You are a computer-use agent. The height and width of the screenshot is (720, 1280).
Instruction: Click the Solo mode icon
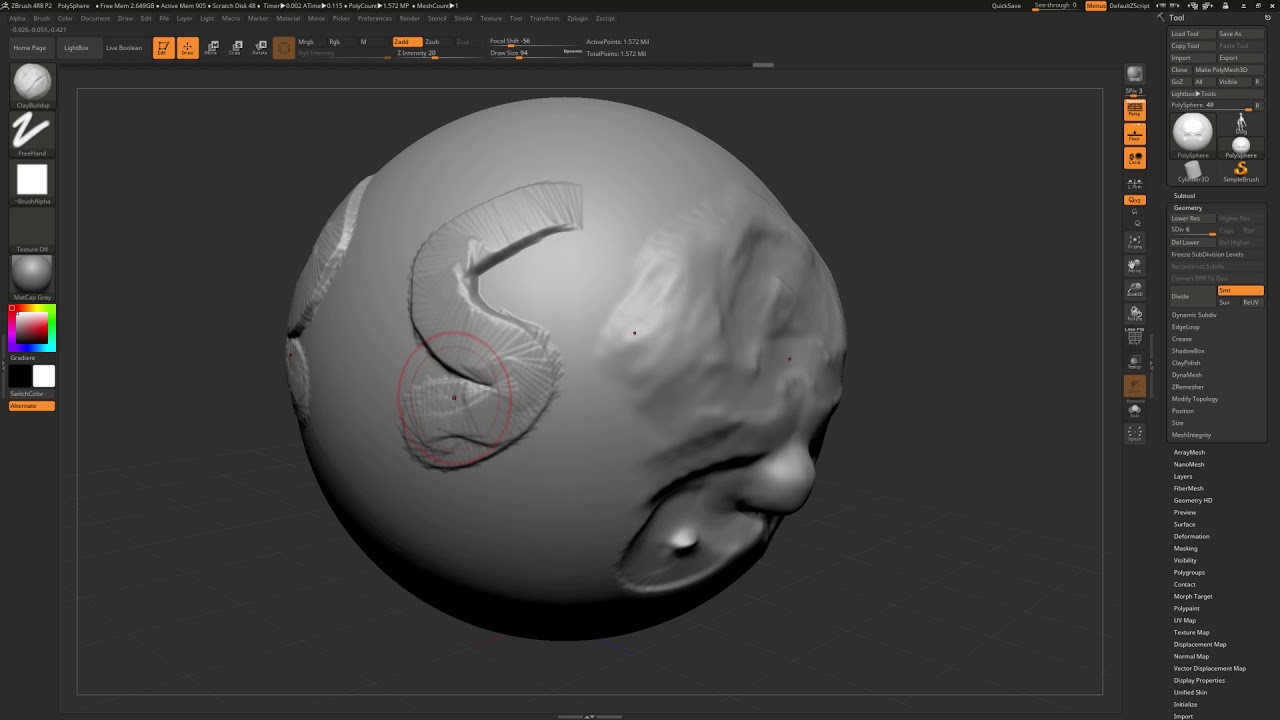click(x=1135, y=410)
